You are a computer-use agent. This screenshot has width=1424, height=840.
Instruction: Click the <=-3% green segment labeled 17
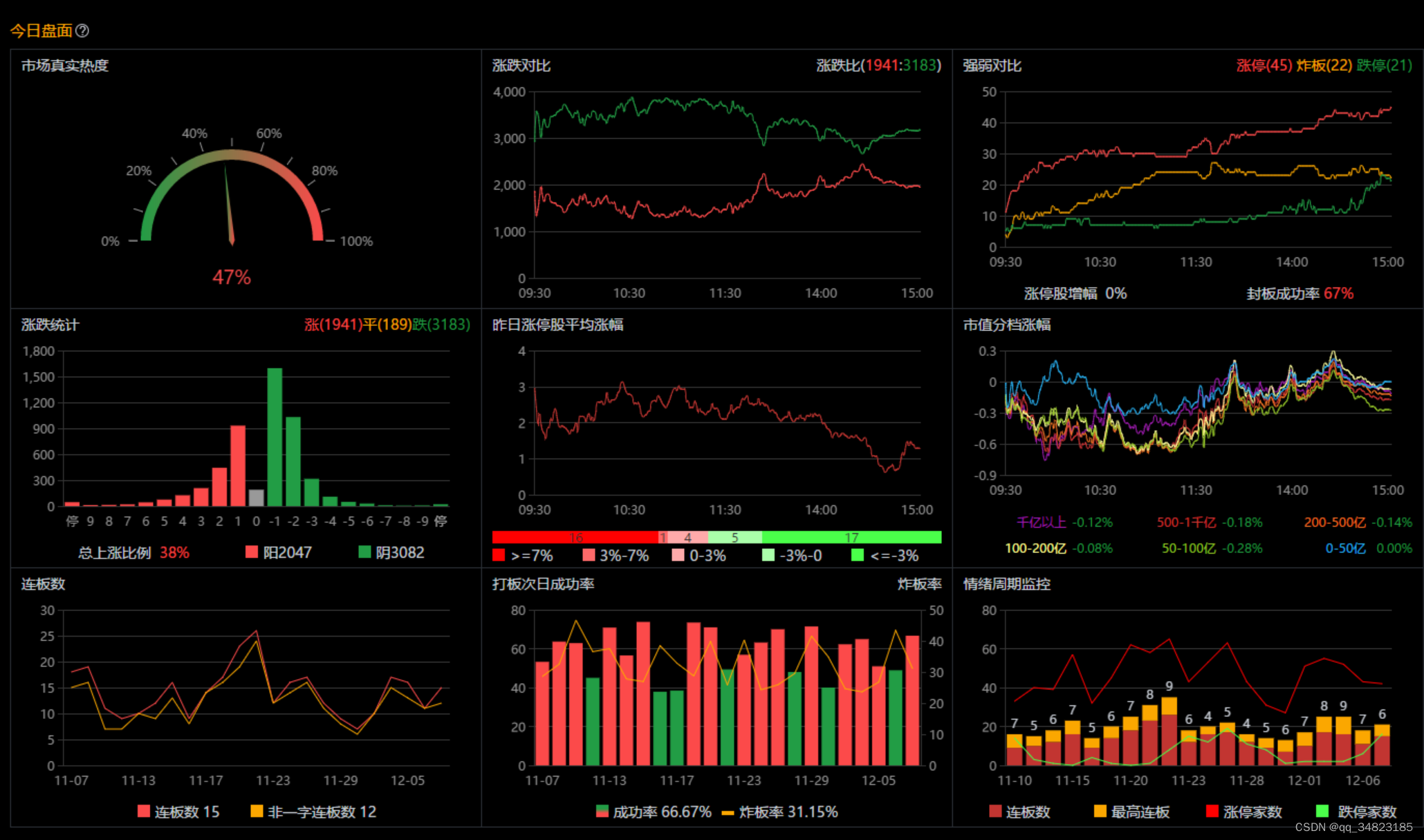pos(851,537)
